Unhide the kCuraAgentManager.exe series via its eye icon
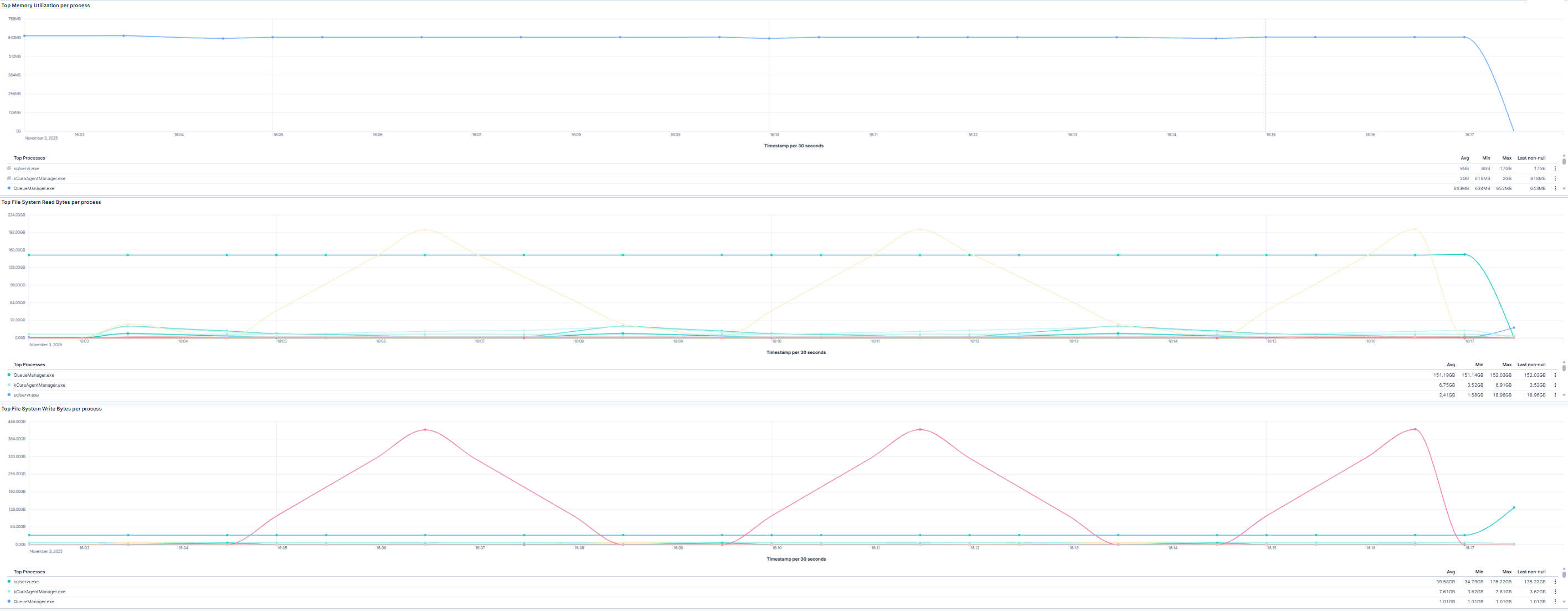The image size is (1568, 611). point(8,178)
